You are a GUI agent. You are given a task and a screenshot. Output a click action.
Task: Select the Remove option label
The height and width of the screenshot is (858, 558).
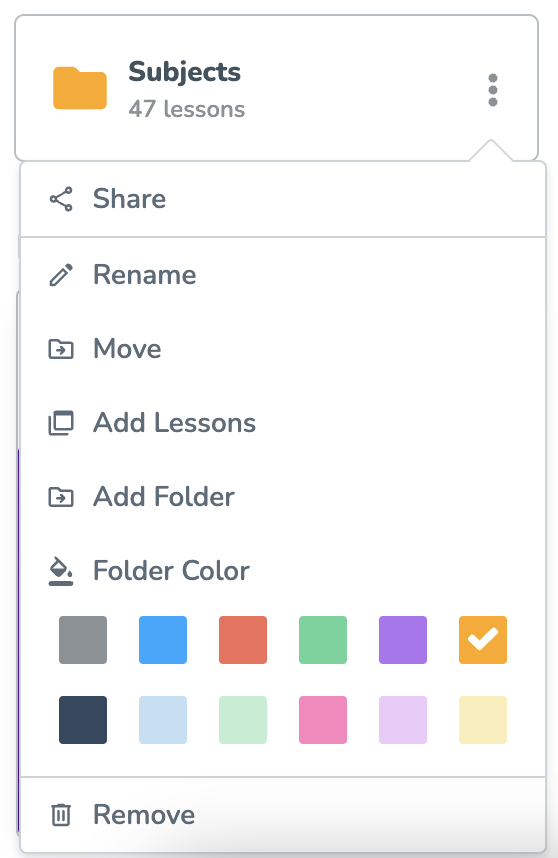(x=144, y=814)
